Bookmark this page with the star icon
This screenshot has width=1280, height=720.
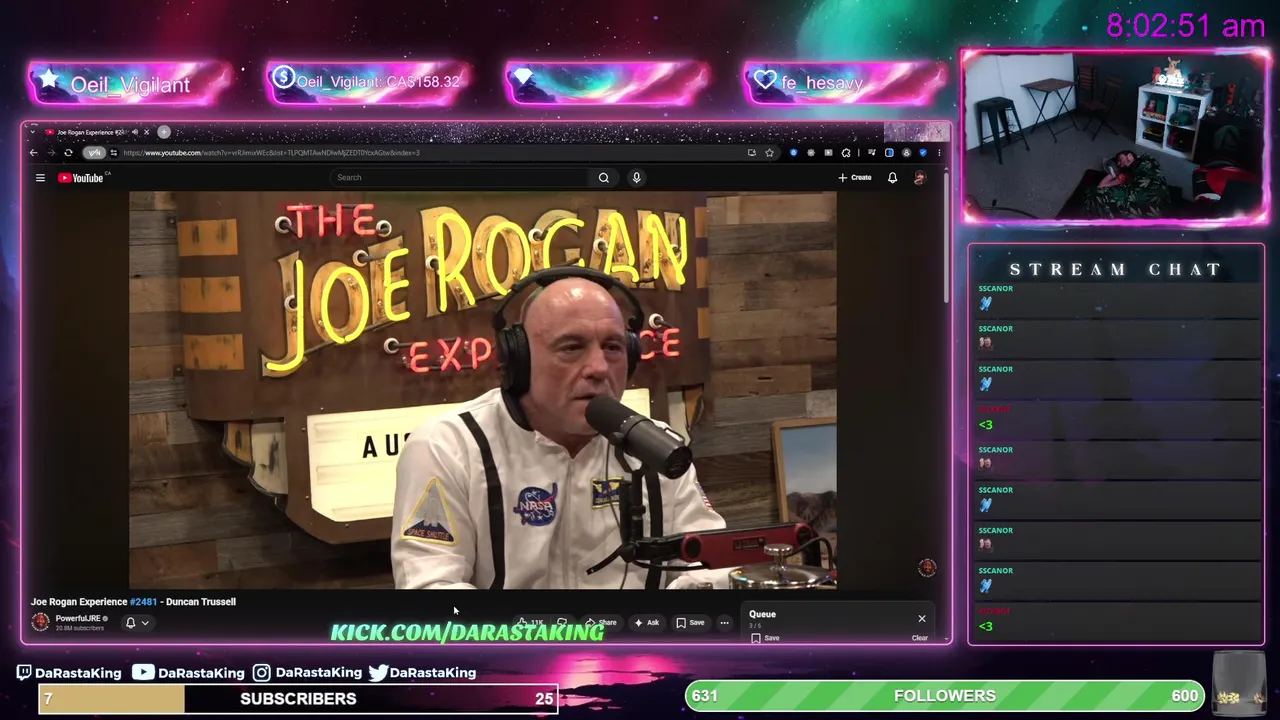769,153
